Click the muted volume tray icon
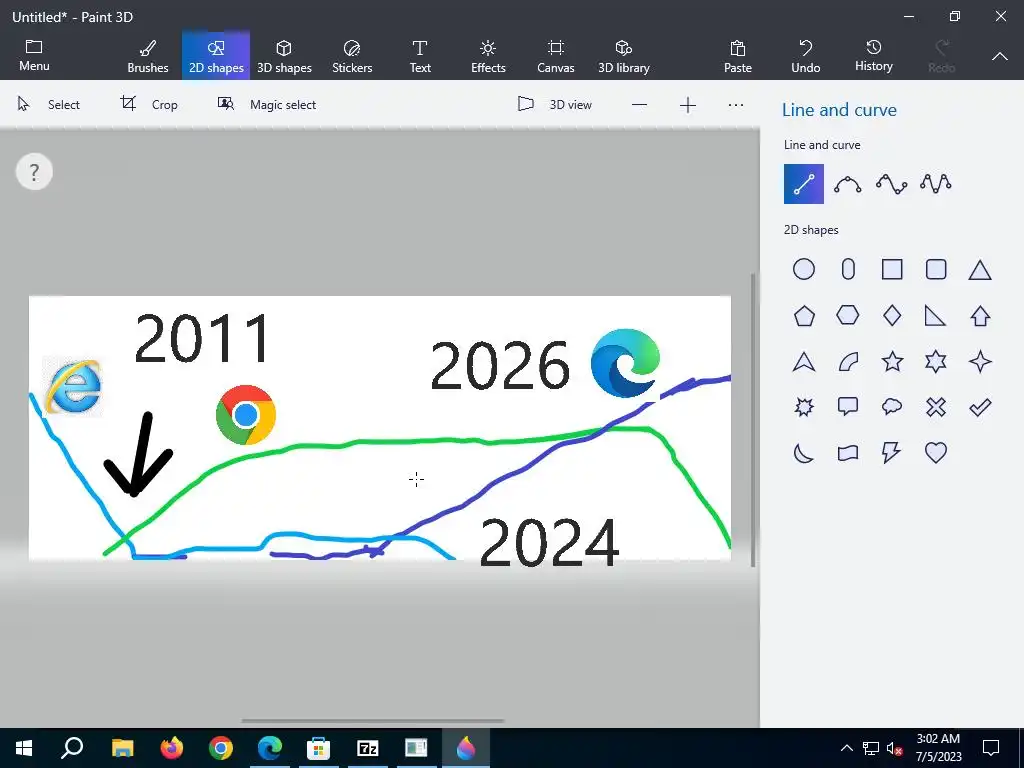The image size is (1024, 768). (895, 748)
